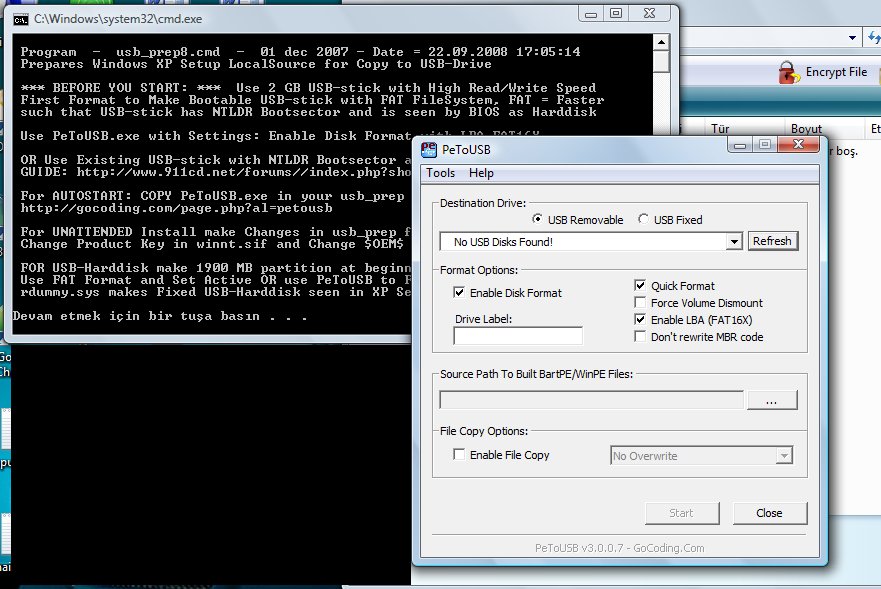This screenshot has width=881, height=589.
Task: Click the refresh arrows icon in the background window
Action: pyautogui.click(x=874, y=38)
